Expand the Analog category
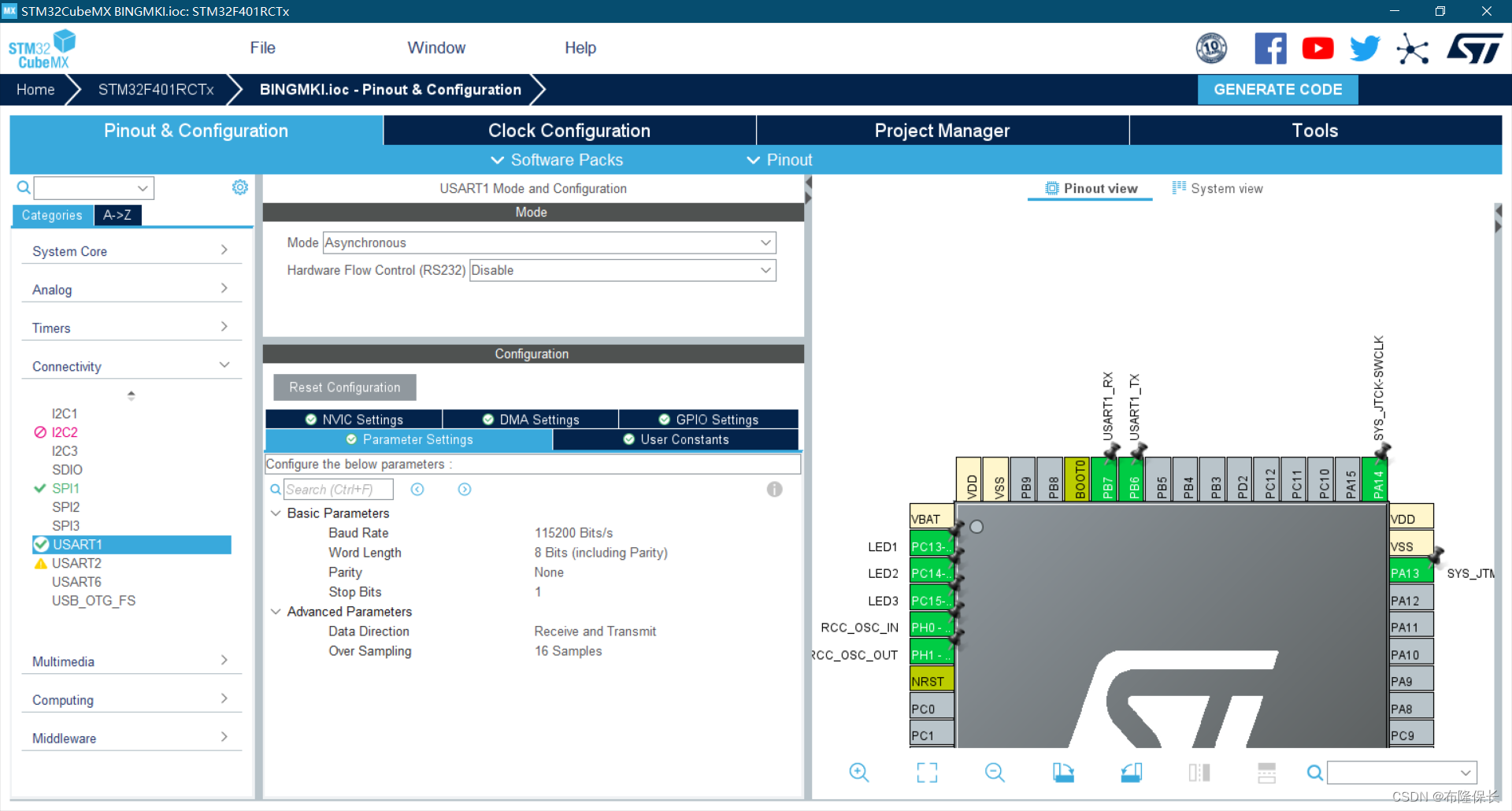The image size is (1512, 811). click(x=131, y=290)
